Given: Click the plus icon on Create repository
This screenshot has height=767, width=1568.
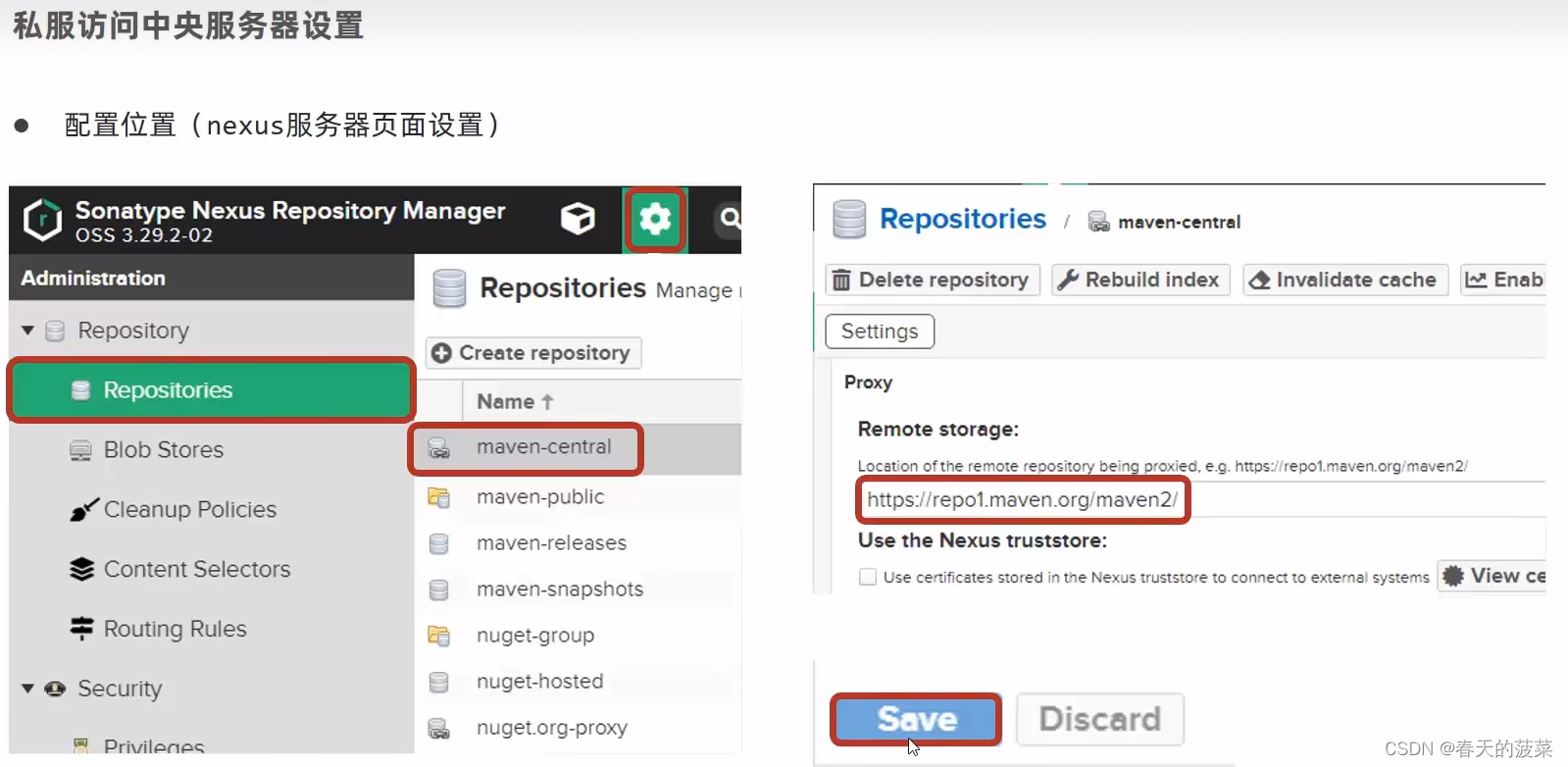Looking at the screenshot, I should (442, 353).
